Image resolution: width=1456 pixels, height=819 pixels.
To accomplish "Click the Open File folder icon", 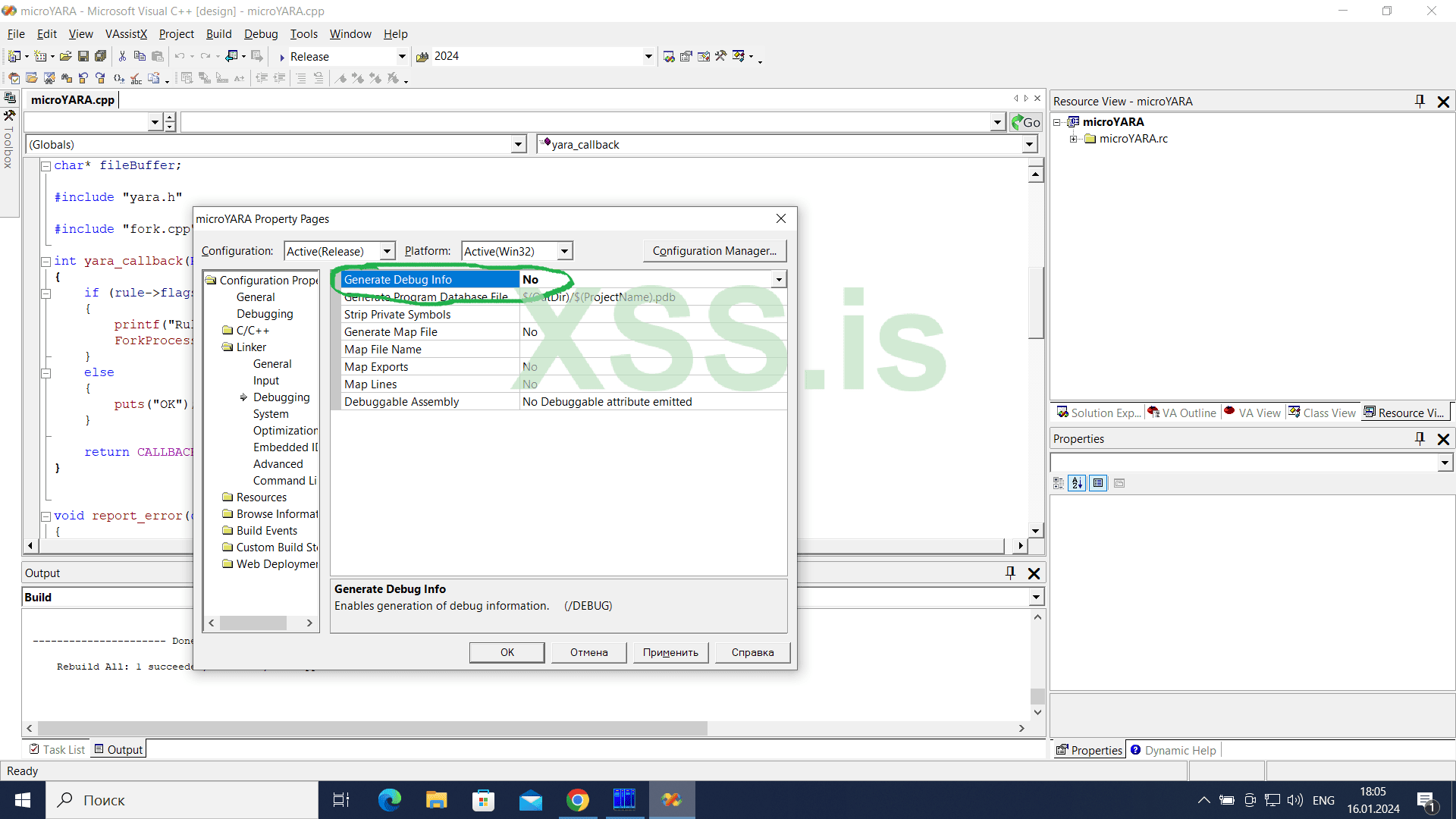I will [x=66, y=56].
